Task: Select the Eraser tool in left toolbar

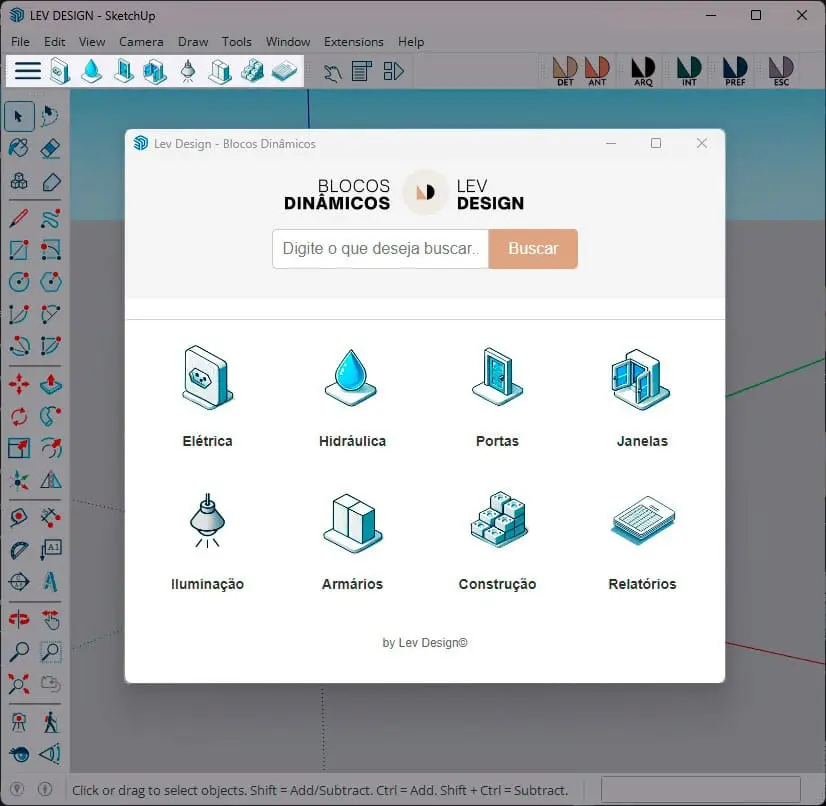Action: tap(51, 149)
